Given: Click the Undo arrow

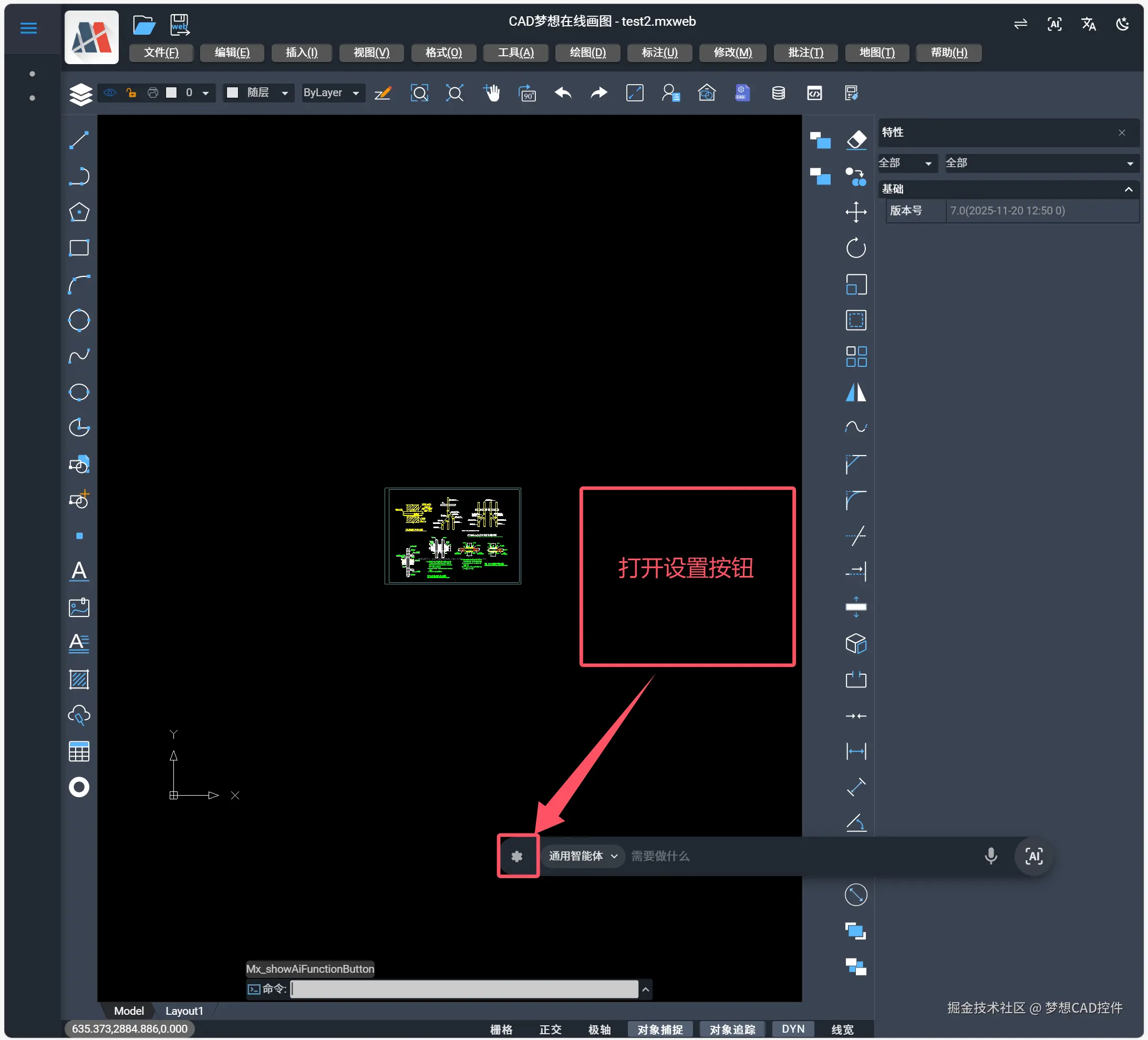Looking at the screenshot, I should pos(563,93).
